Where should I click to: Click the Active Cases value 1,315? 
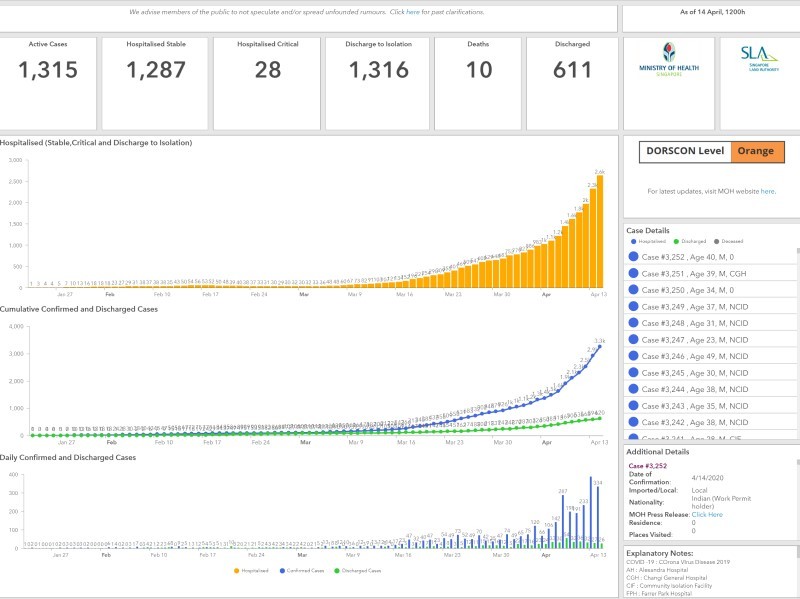(48, 70)
